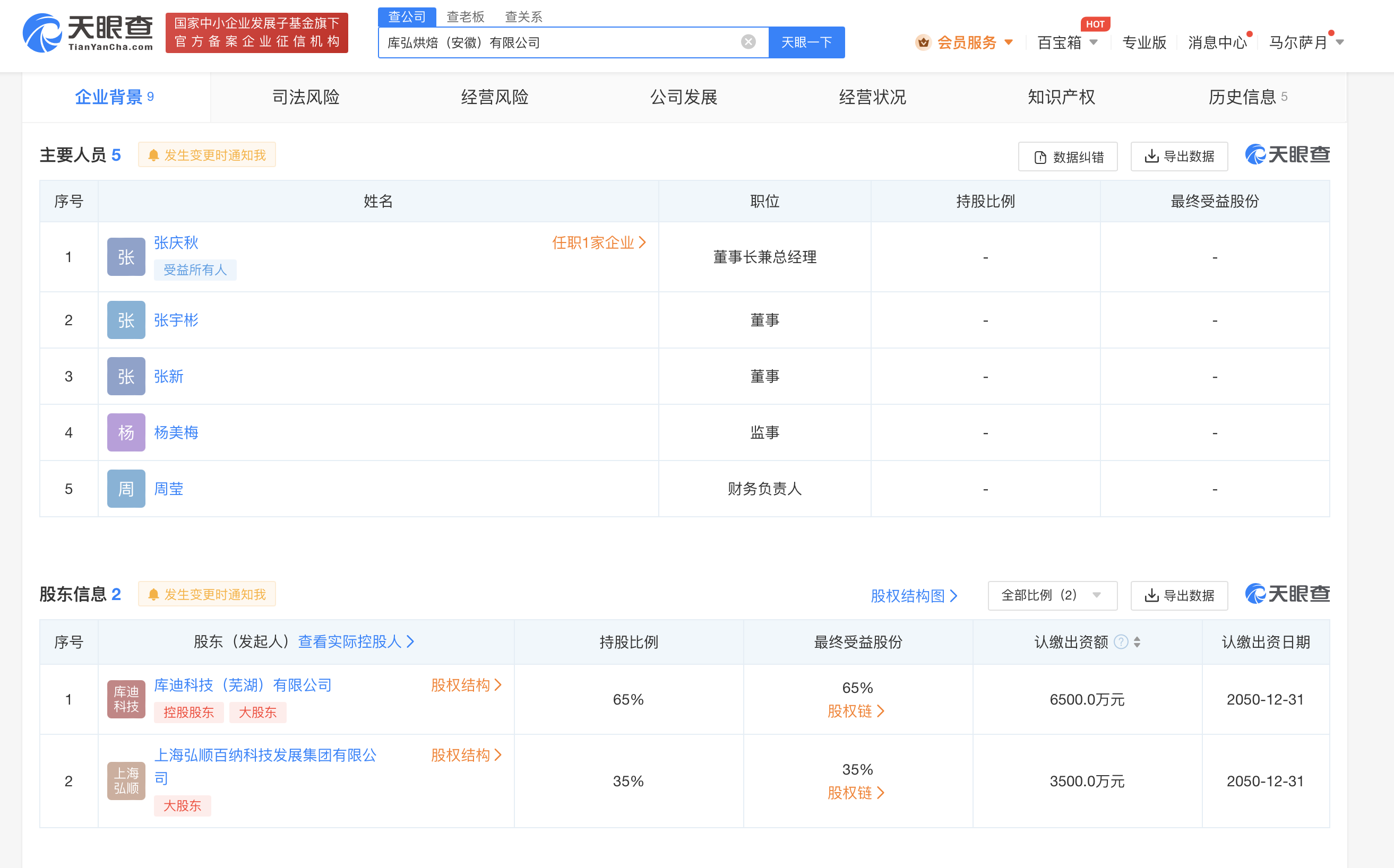Image resolution: width=1394 pixels, height=868 pixels.
Task: Open 消息中心 notifications
Action: point(1217,42)
